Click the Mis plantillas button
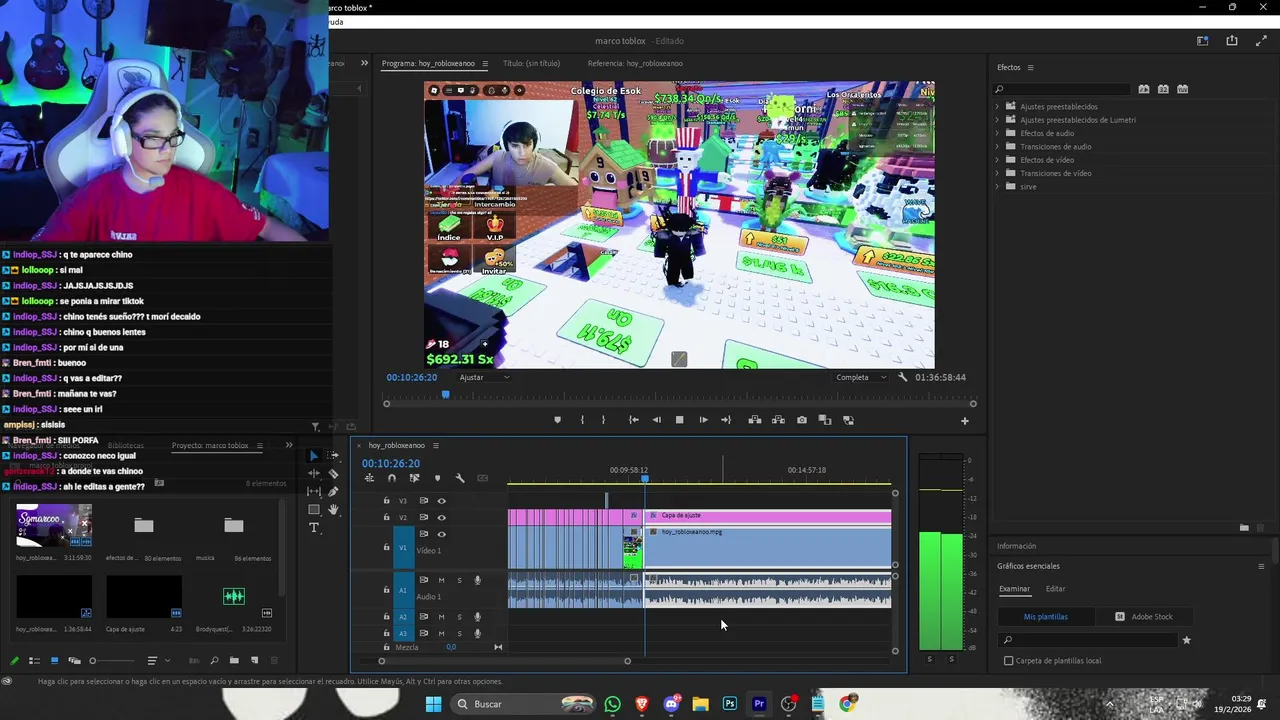 (1045, 617)
